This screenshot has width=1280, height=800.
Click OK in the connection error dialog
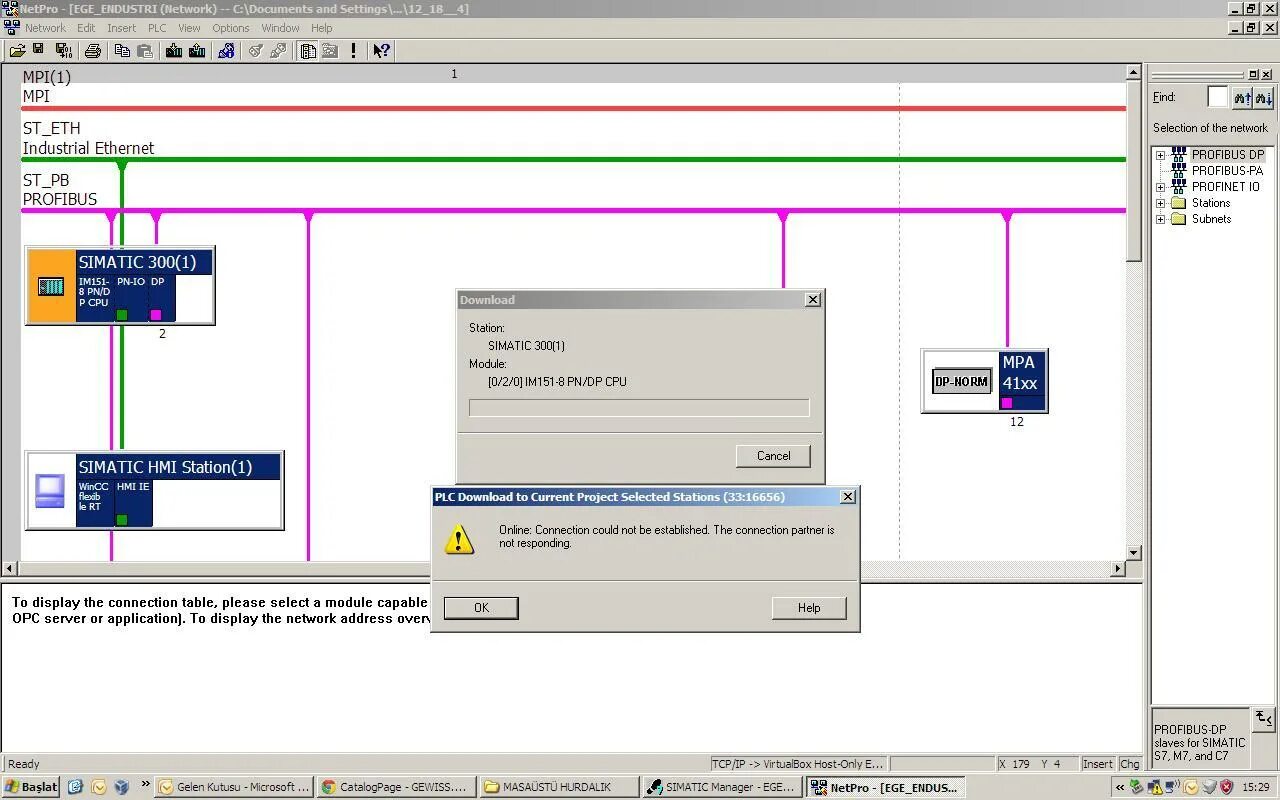tap(481, 608)
